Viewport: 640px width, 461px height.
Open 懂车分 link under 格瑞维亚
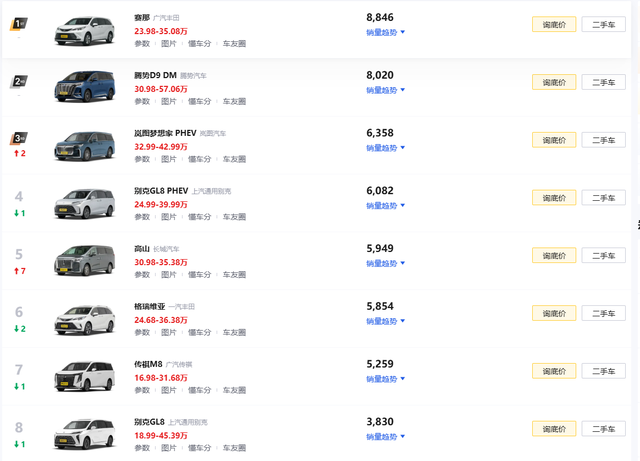tap(199, 332)
